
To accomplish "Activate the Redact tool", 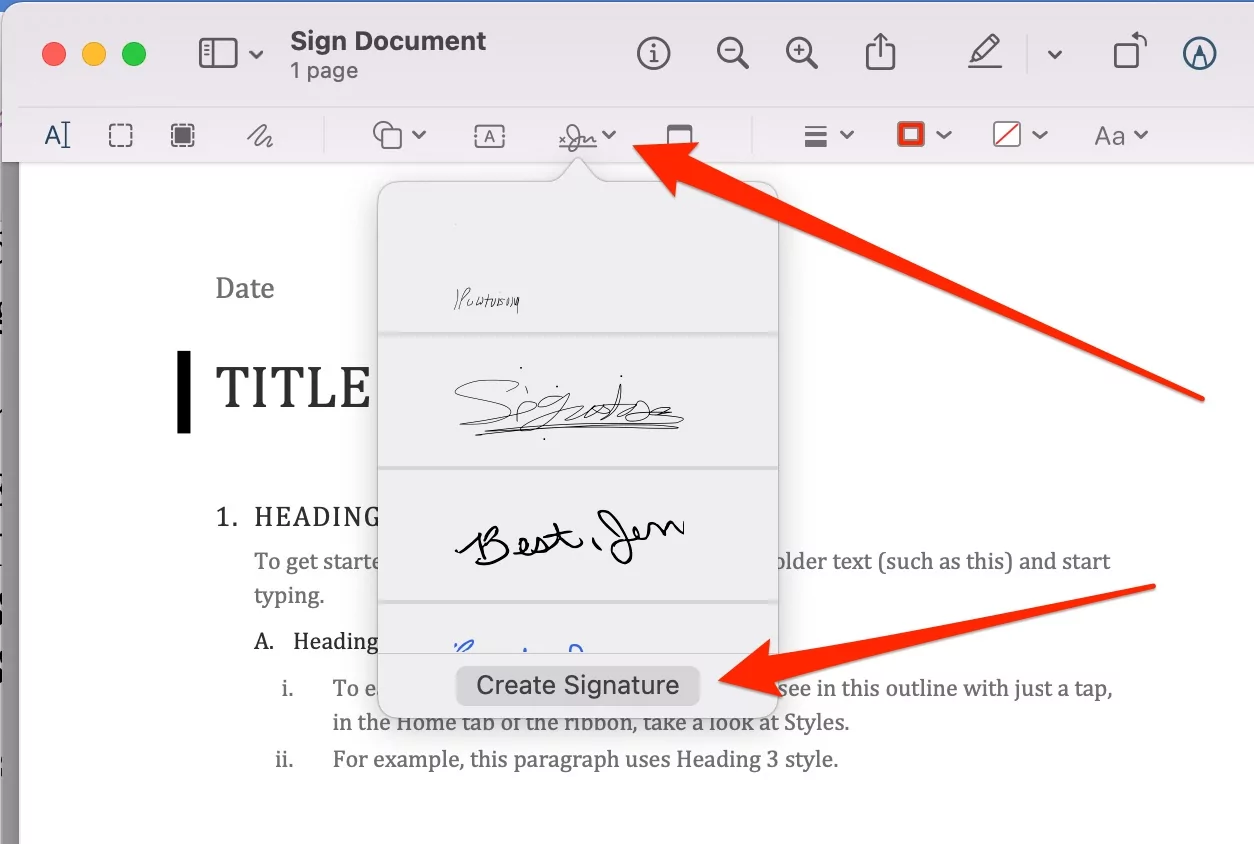I will point(183,135).
